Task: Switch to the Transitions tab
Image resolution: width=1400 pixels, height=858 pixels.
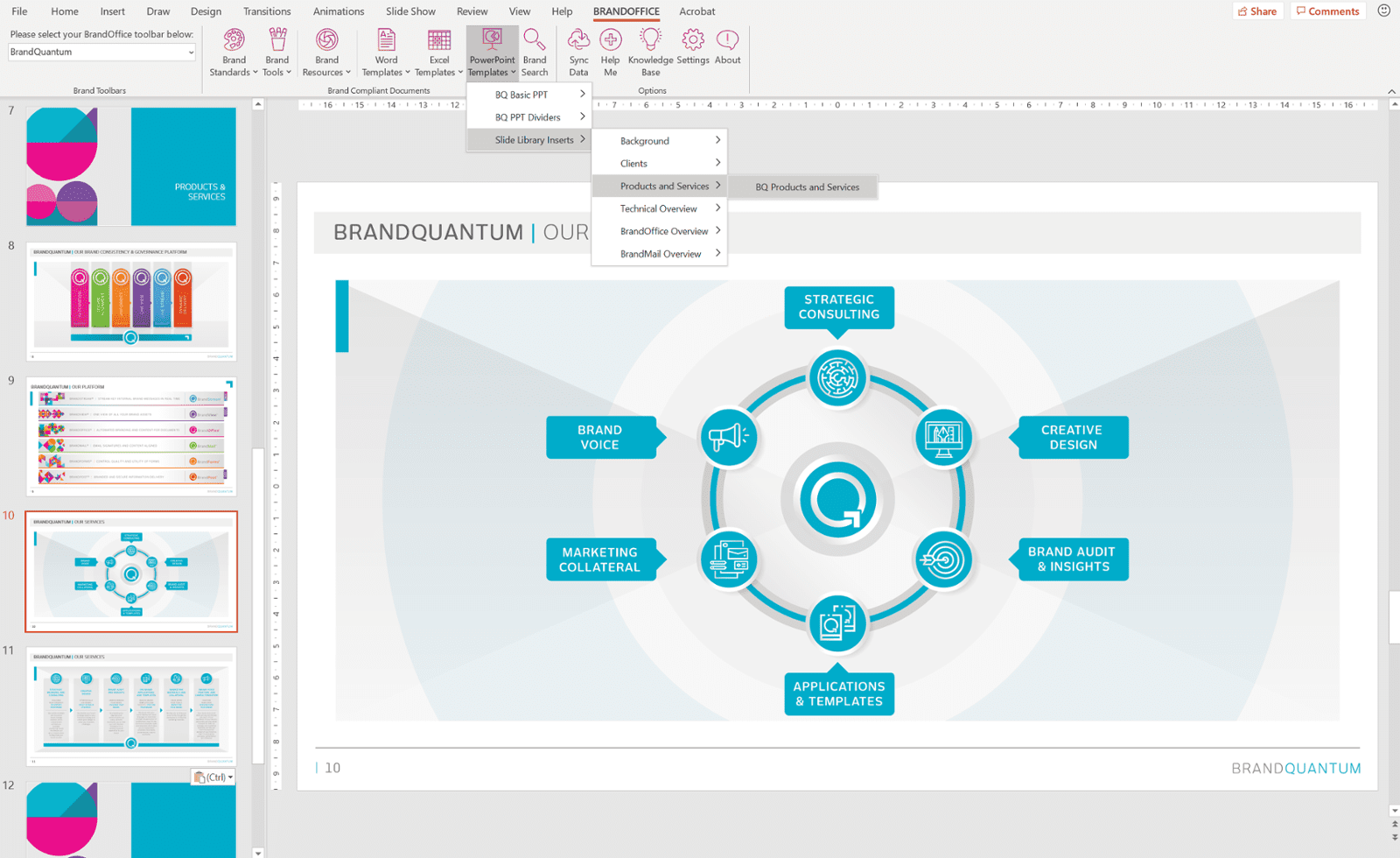Action: pyautogui.click(x=267, y=11)
